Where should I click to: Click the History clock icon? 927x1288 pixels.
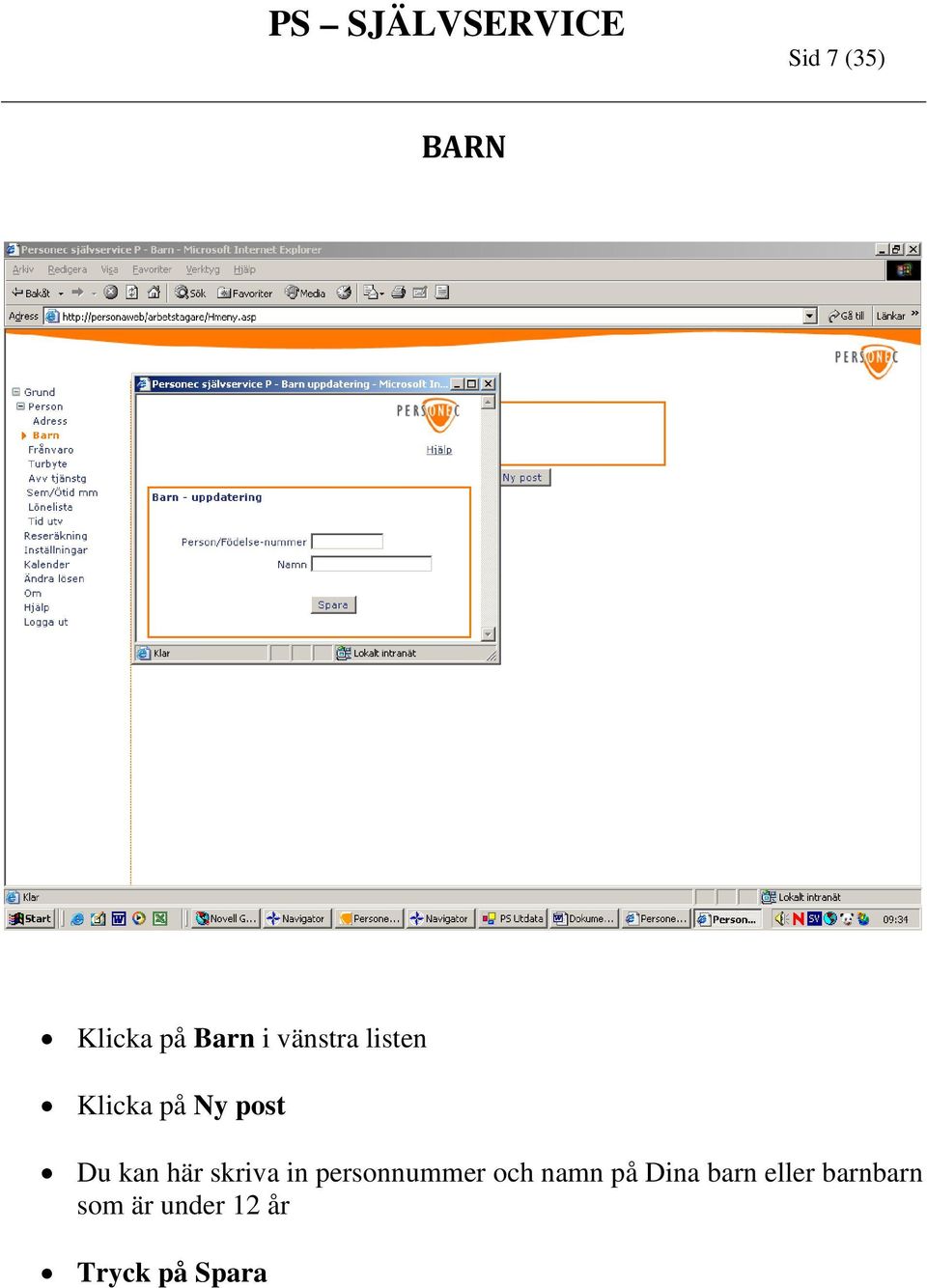(x=344, y=293)
